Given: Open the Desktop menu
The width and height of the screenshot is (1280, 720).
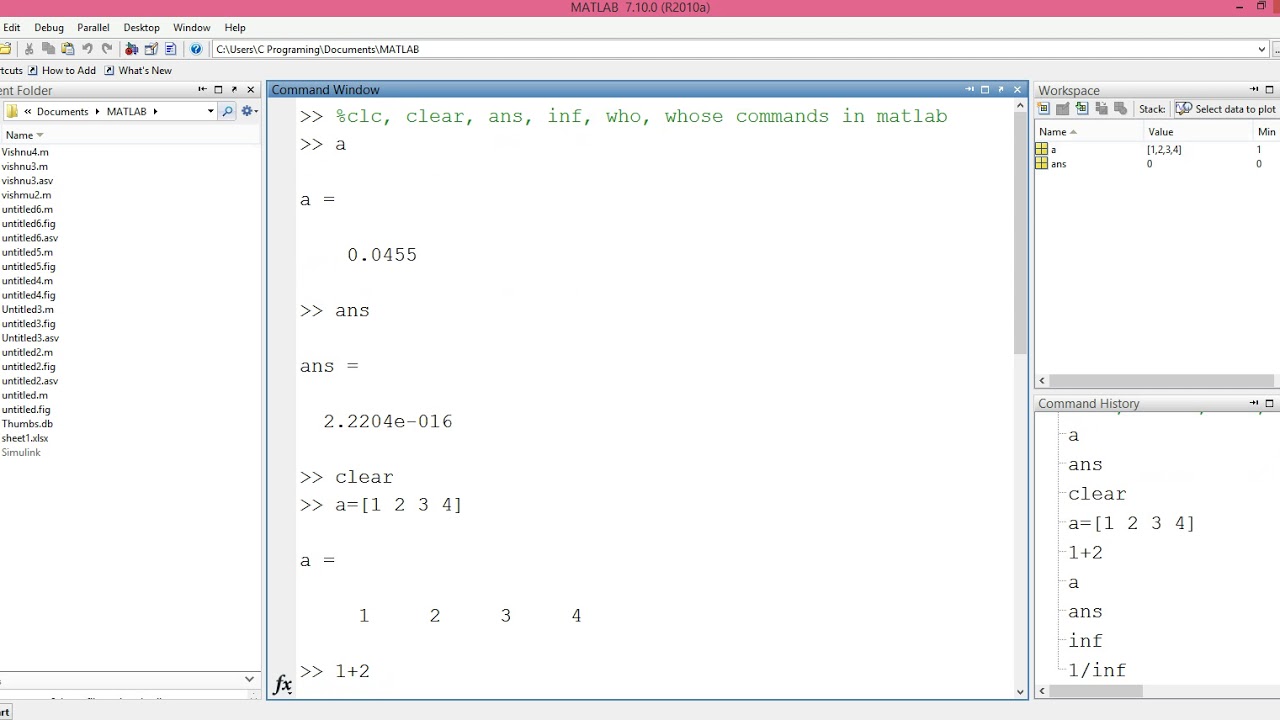Looking at the screenshot, I should coord(141,28).
